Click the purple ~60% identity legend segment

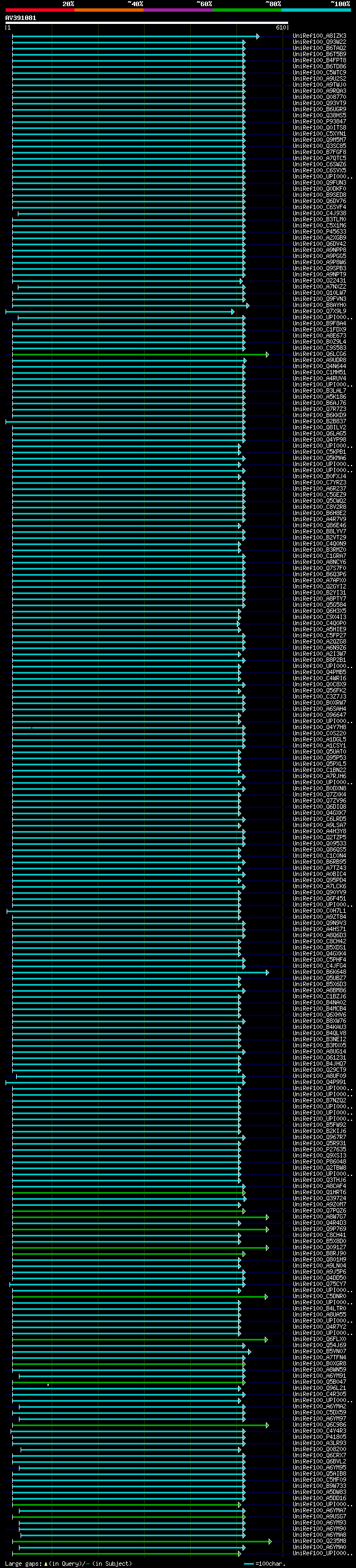coord(177,10)
